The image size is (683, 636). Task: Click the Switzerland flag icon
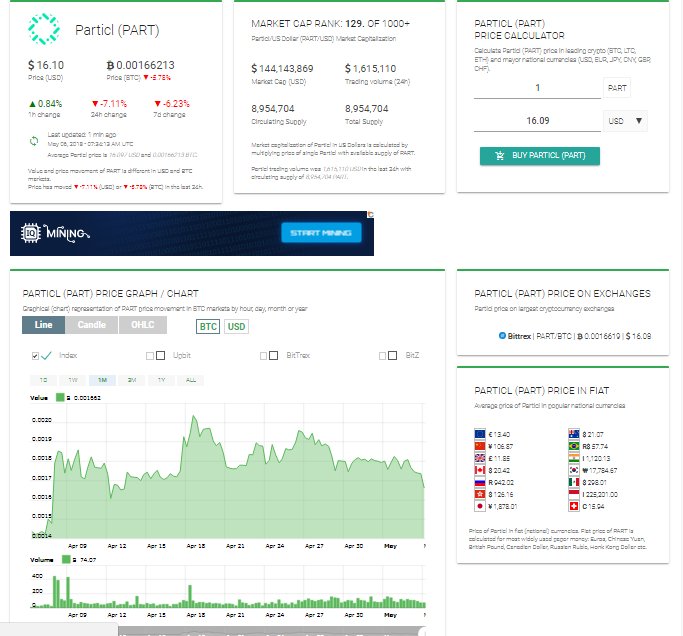[574, 506]
